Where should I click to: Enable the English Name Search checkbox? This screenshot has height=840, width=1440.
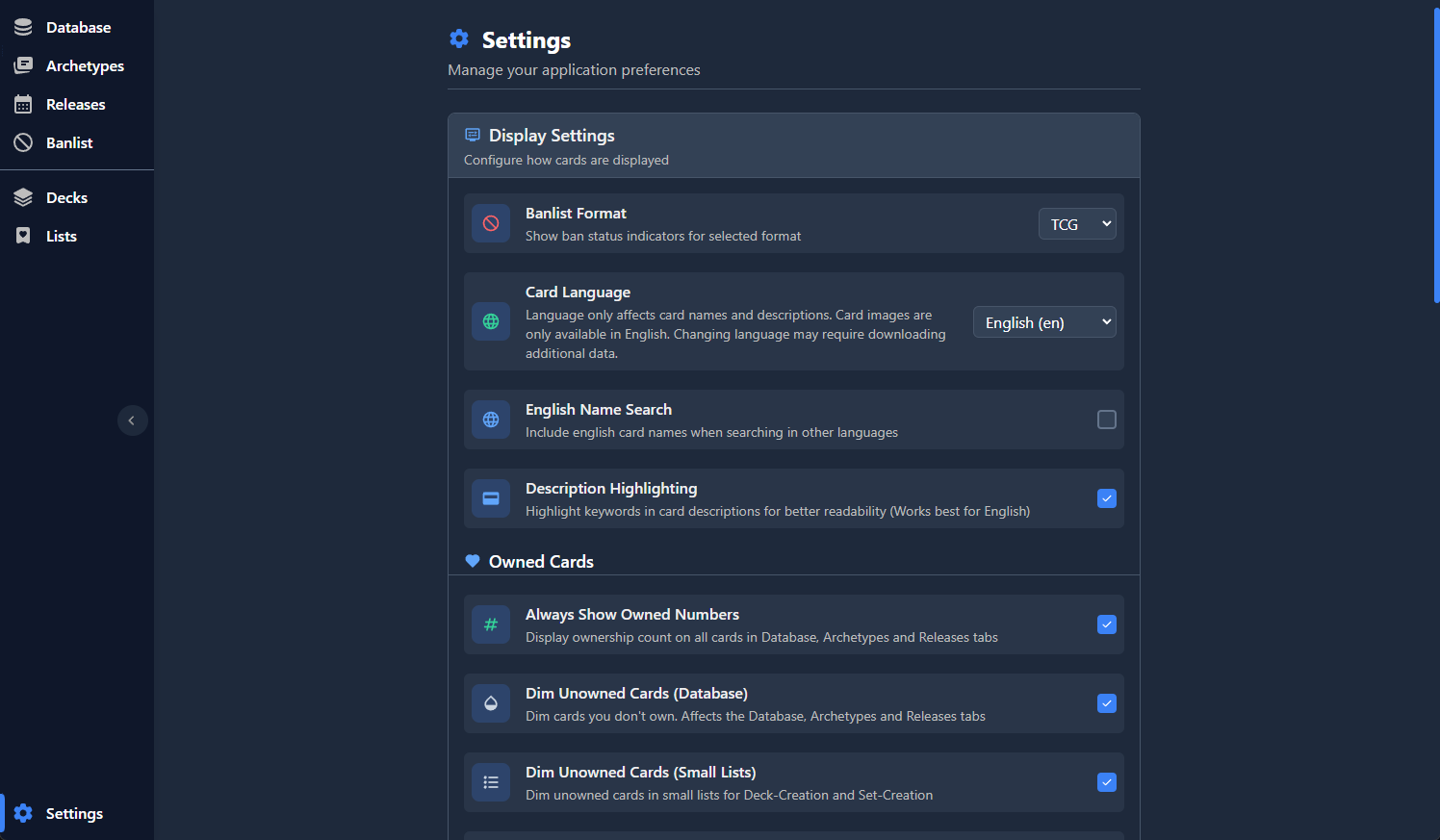click(x=1107, y=420)
